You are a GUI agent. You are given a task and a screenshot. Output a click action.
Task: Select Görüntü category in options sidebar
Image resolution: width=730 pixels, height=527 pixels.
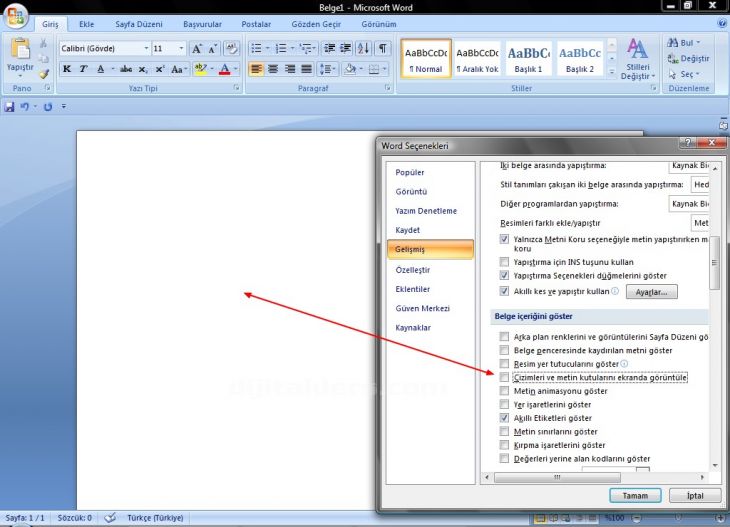click(x=411, y=191)
